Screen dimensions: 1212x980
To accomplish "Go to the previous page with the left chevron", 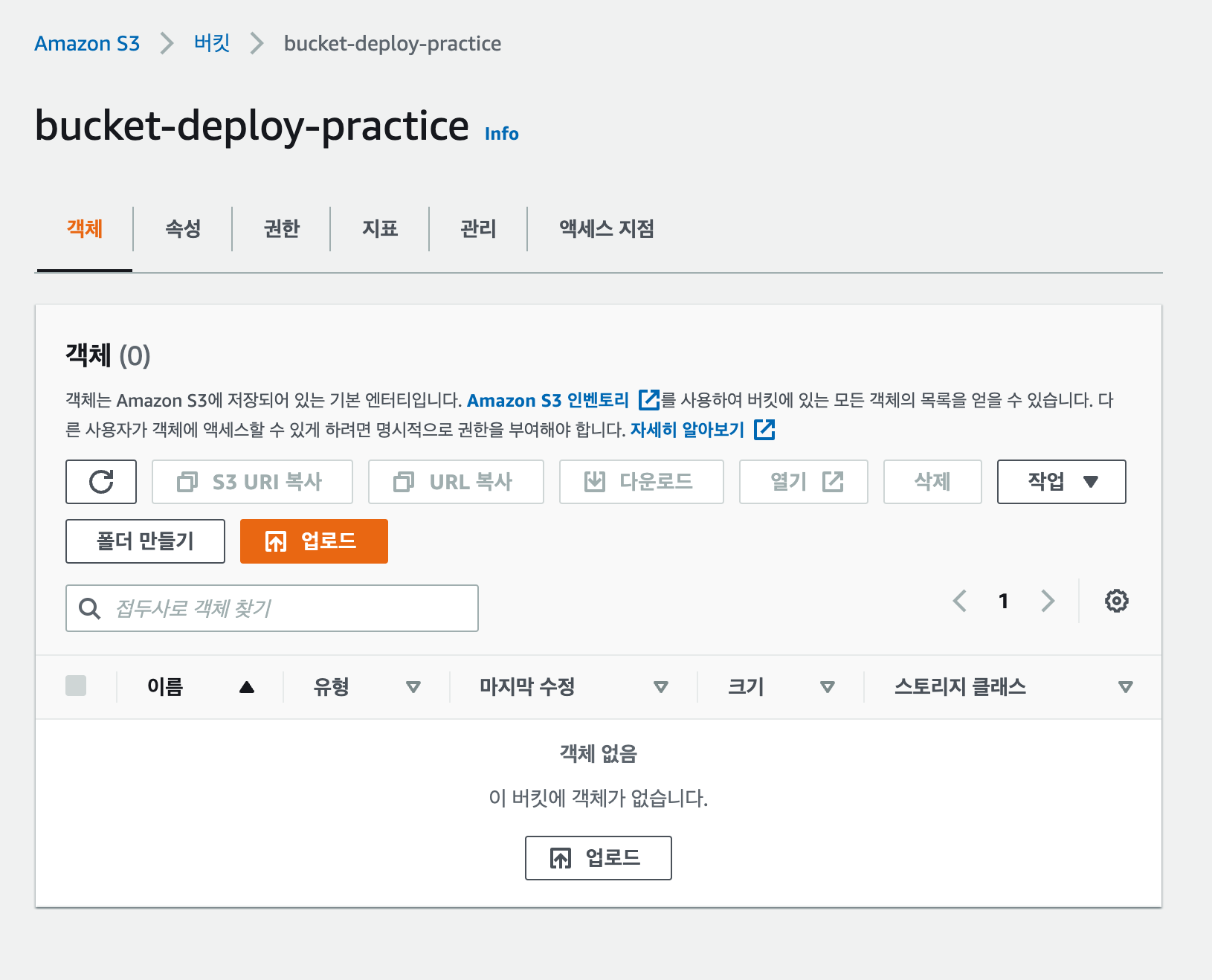I will pyautogui.click(x=960, y=601).
